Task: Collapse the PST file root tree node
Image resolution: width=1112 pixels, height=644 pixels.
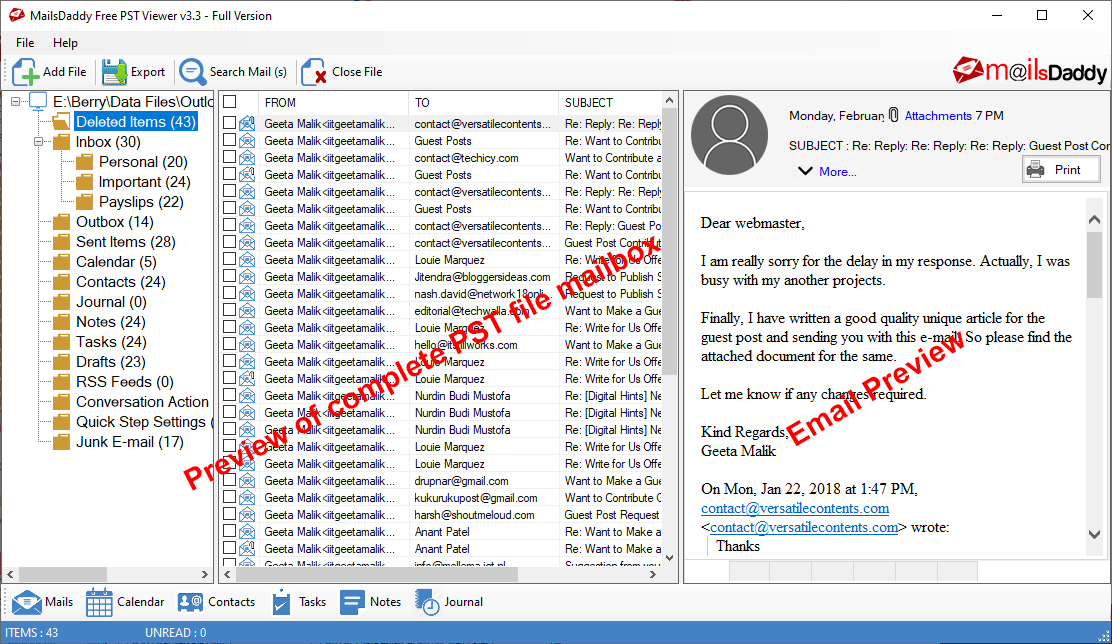Action: pos(16,102)
